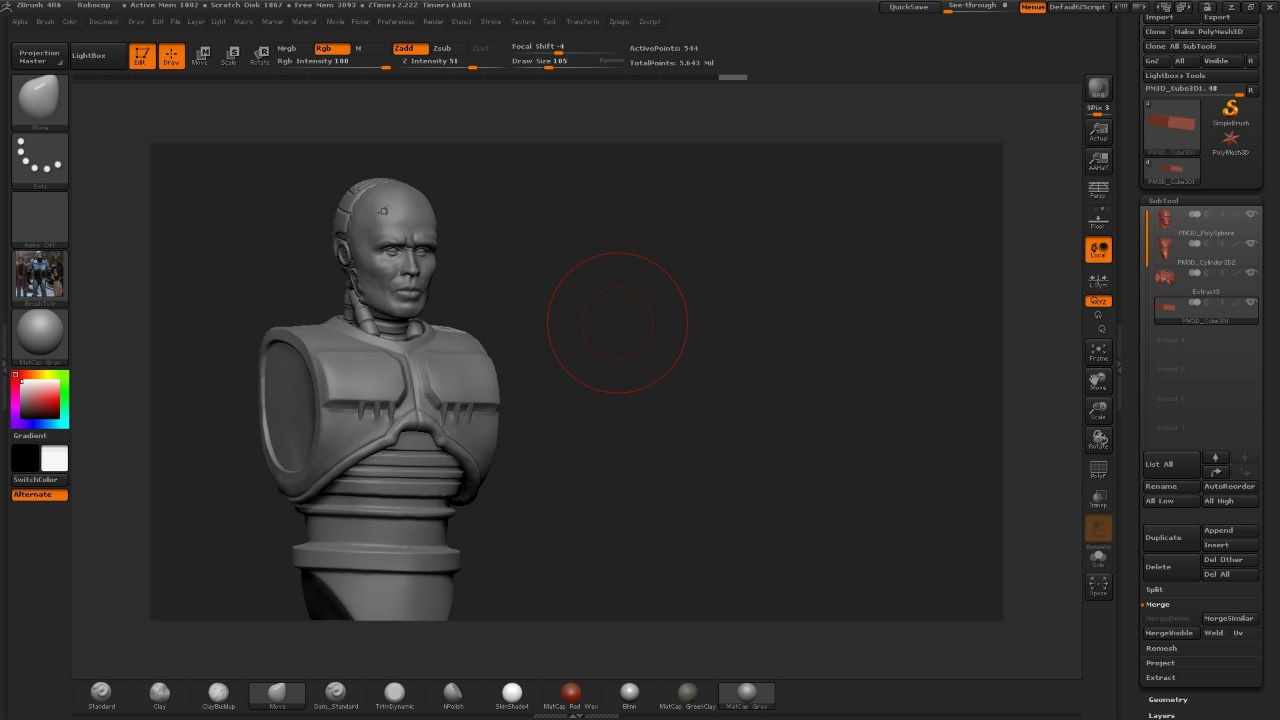Open the Alpha Off selector
Image resolution: width=1280 pixels, height=720 pixels.
40,220
